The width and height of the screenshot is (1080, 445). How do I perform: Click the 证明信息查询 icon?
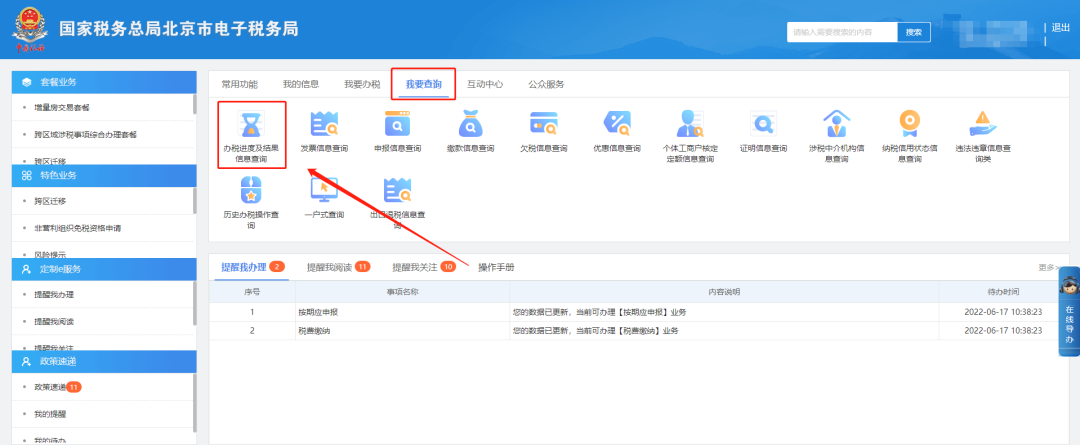click(763, 125)
